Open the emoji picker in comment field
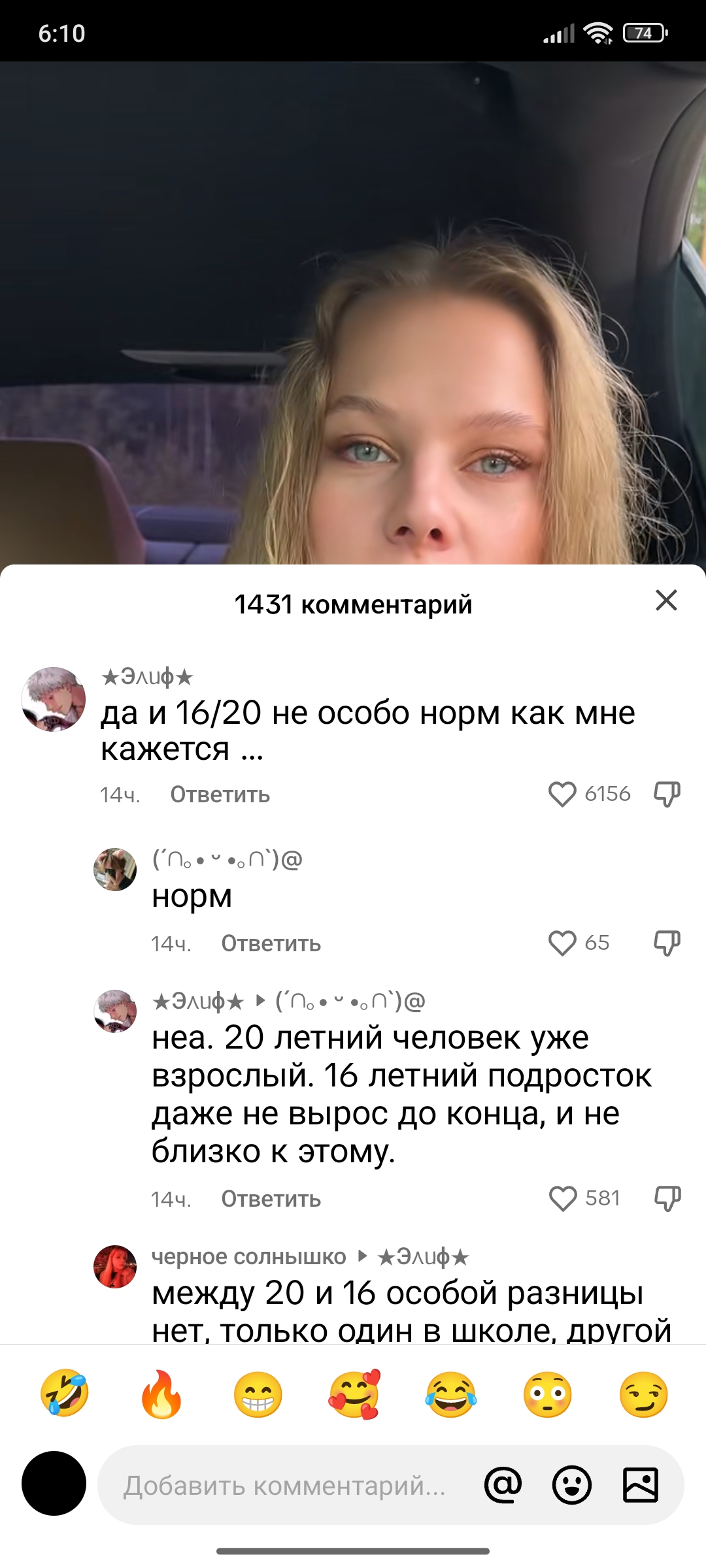706x1568 pixels. coord(572,1485)
